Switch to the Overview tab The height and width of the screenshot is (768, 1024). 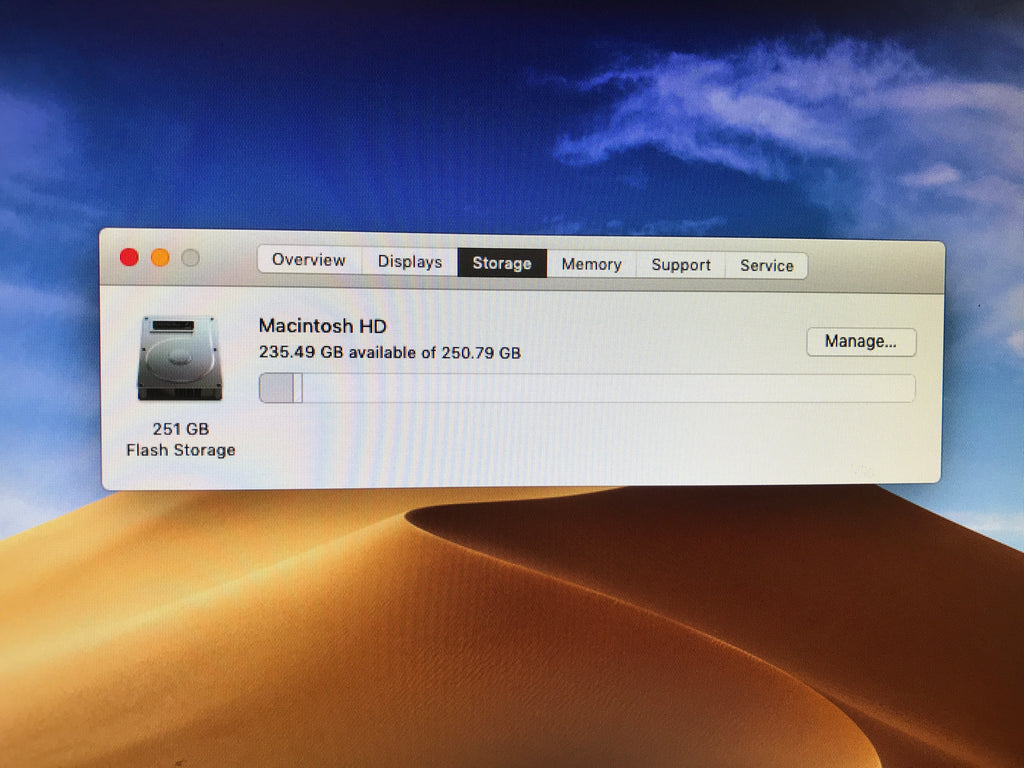(x=310, y=260)
